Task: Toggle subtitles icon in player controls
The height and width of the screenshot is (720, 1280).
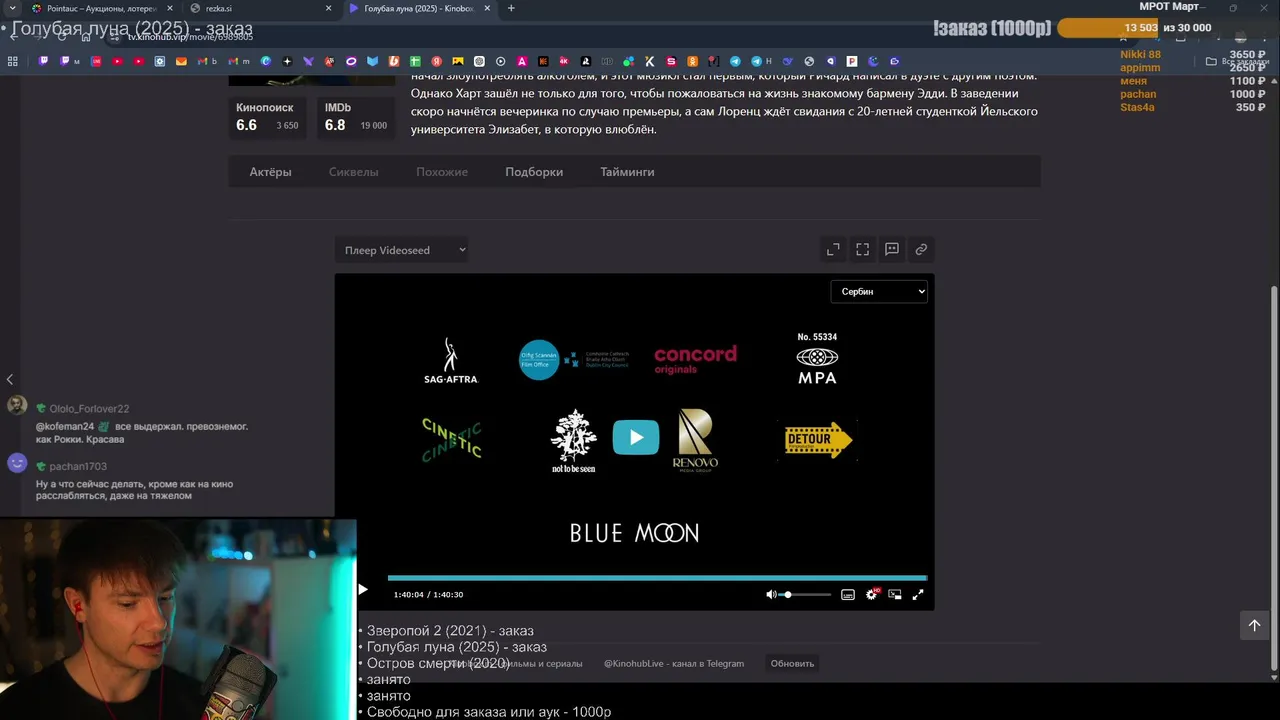Action: click(x=848, y=594)
